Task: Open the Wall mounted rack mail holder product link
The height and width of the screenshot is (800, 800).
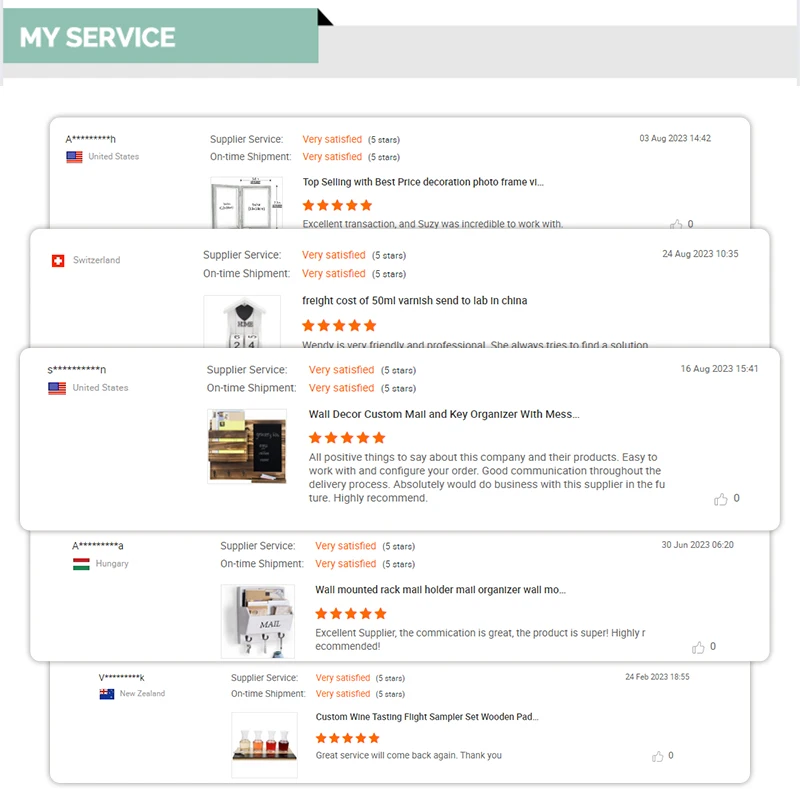Action: (x=440, y=590)
